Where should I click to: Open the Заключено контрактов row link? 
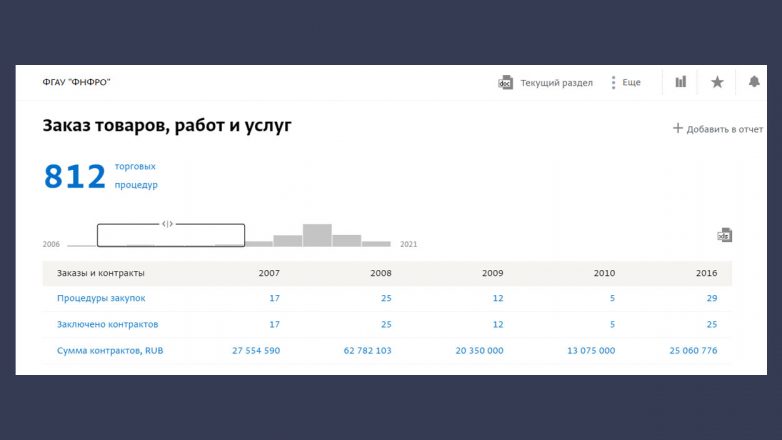(107, 324)
